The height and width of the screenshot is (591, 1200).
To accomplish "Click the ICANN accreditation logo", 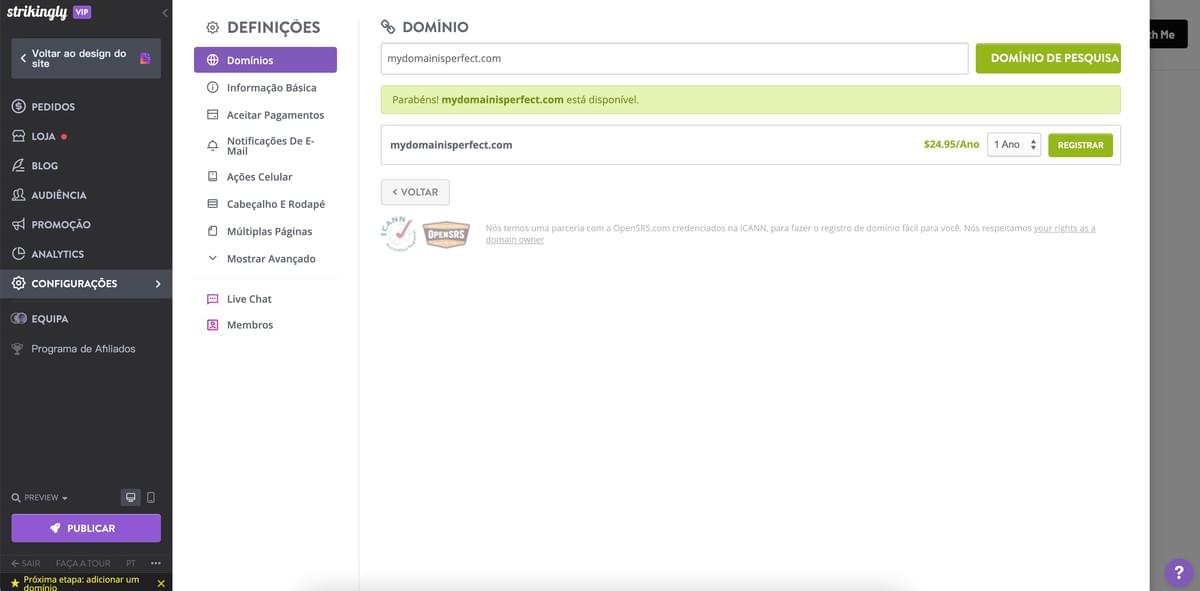I will click(397, 234).
